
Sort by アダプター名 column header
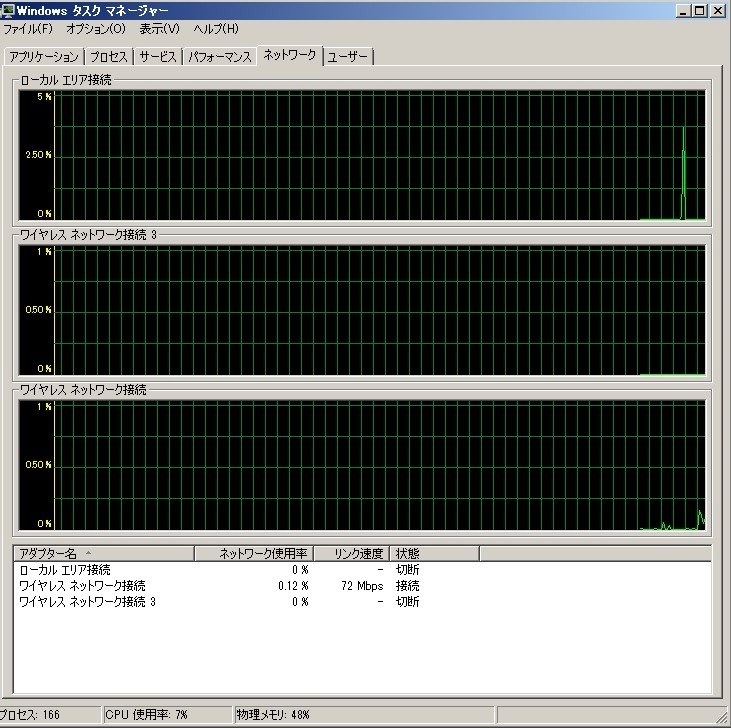click(103, 554)
